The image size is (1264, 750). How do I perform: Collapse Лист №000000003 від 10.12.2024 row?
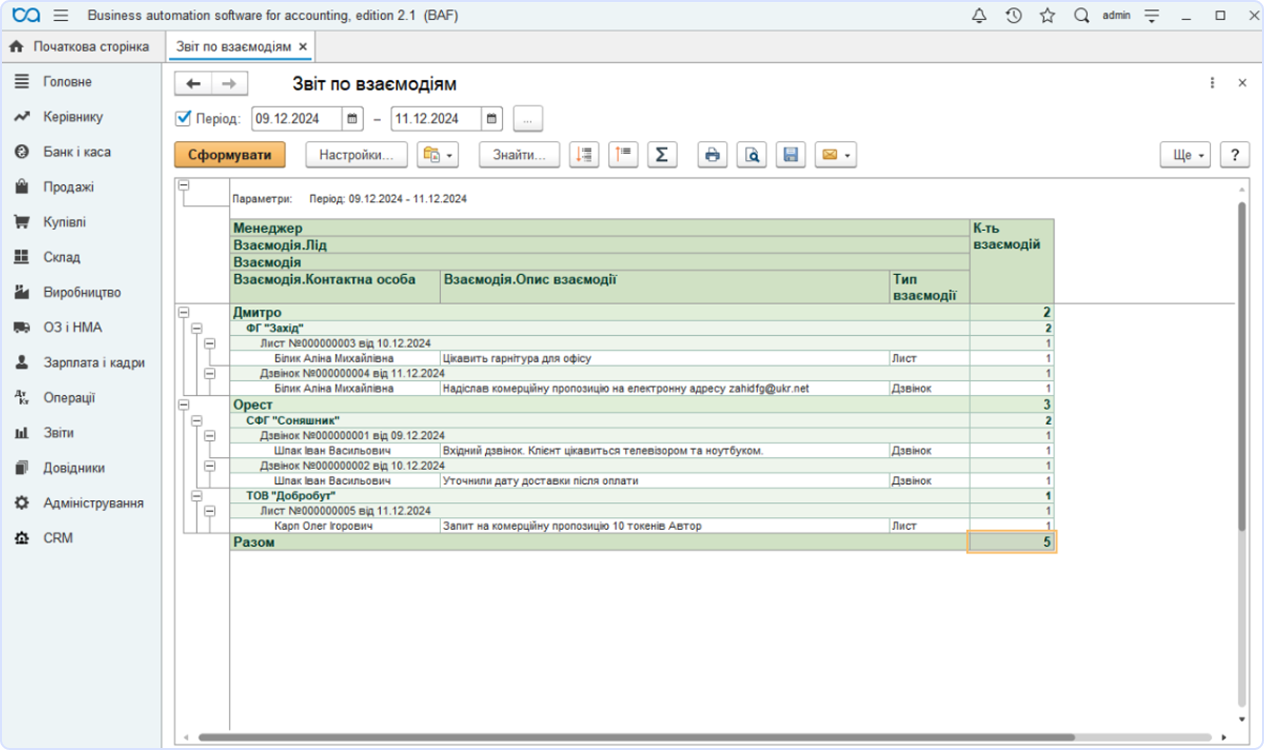point(209,343)
